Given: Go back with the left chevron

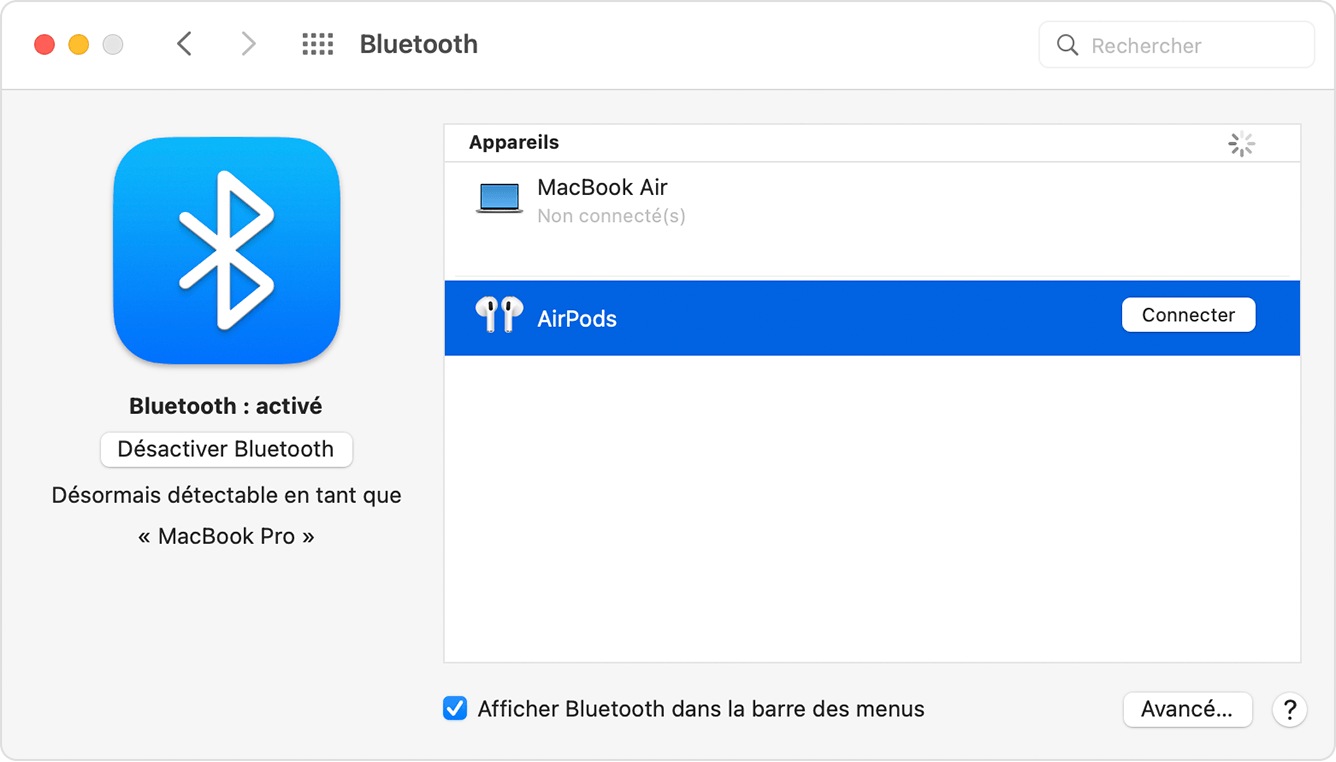Looking at the screenshot, I should 184,44.
